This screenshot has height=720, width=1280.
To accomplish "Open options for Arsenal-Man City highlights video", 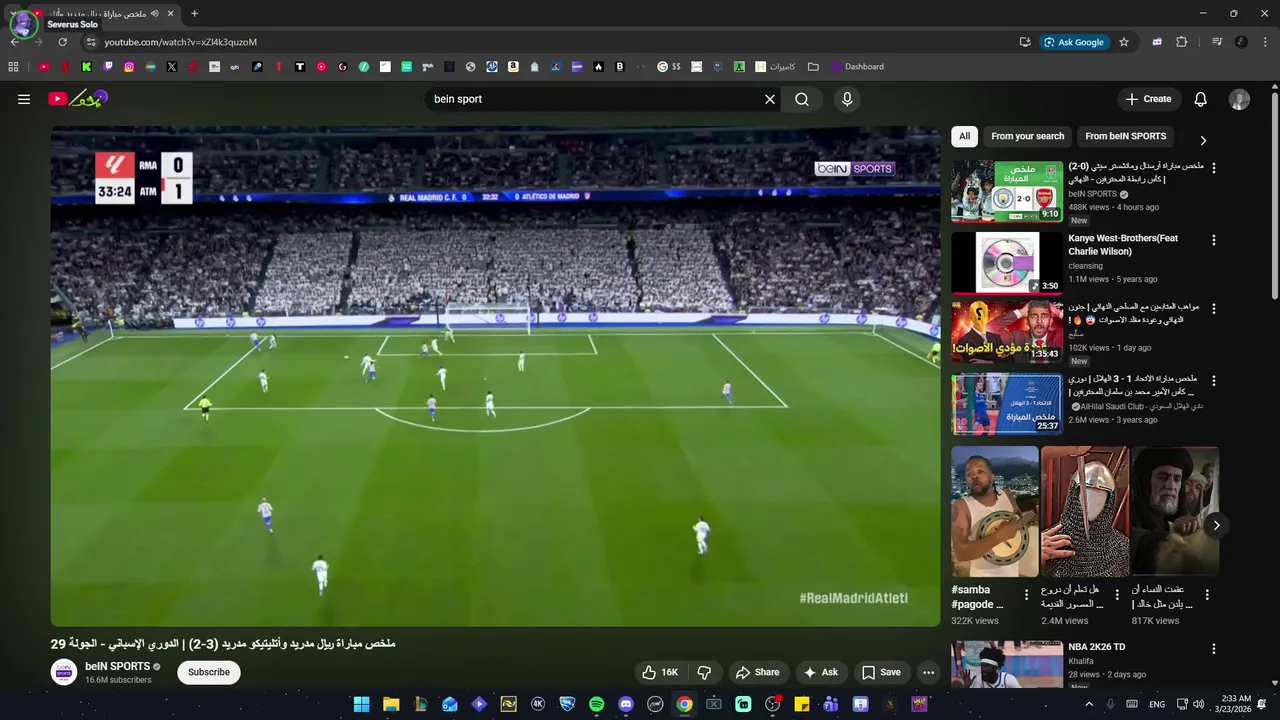I will click(1214, 168).
